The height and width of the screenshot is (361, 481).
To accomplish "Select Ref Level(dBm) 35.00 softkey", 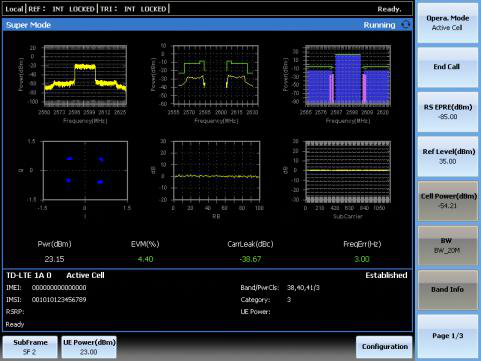I will (447, 156).
